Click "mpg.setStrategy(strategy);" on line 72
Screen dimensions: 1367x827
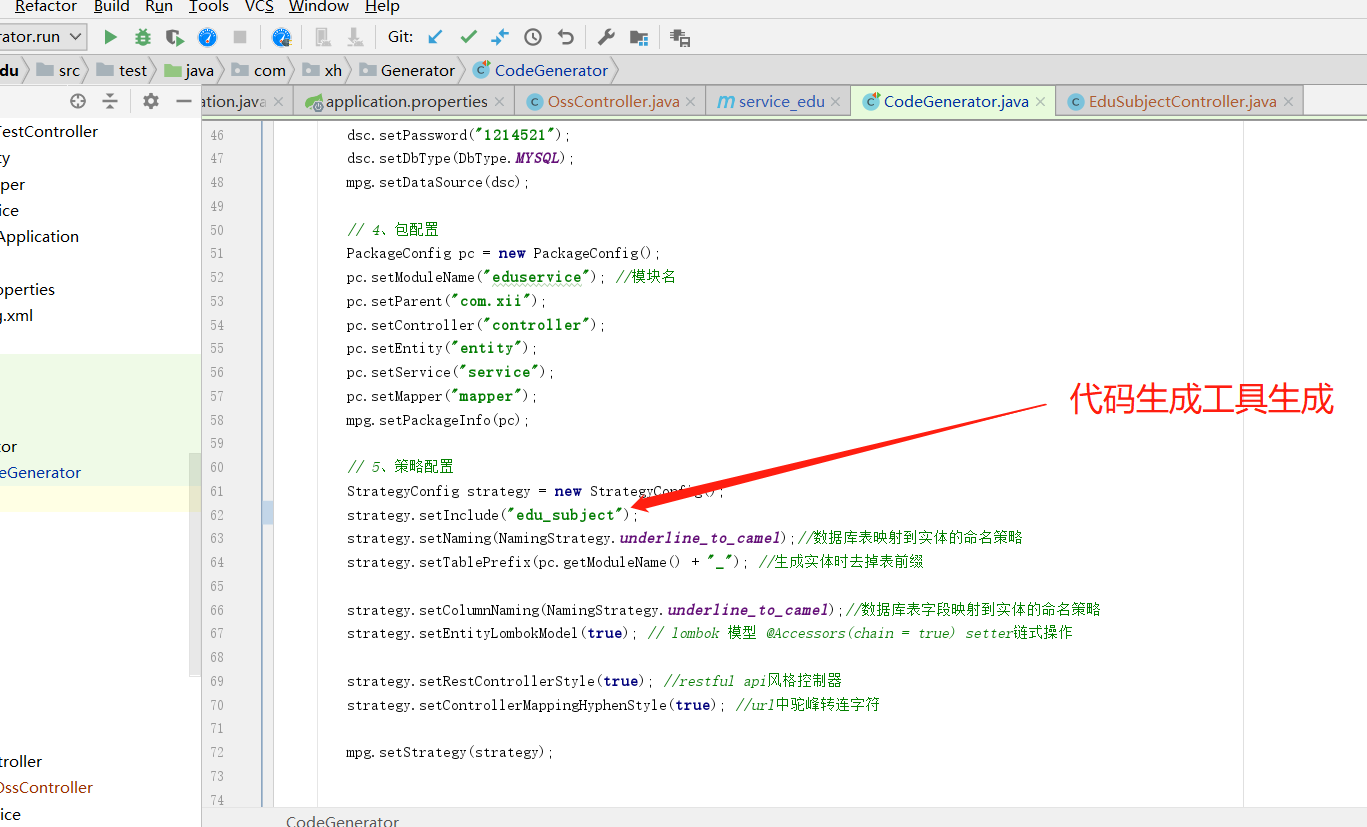click(x=450, y=752)
